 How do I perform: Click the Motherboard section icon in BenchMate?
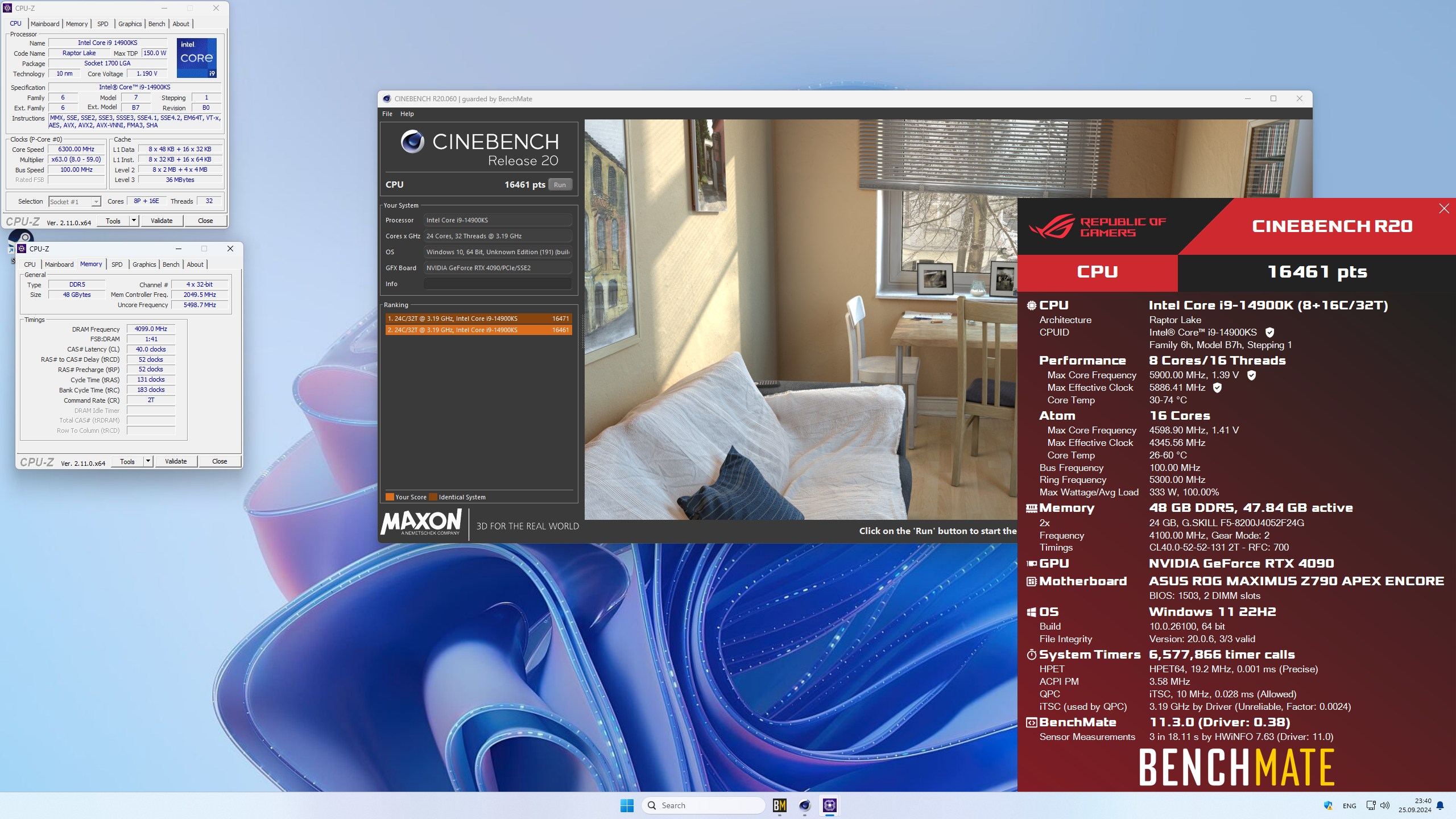click(x=1031, y=581)
